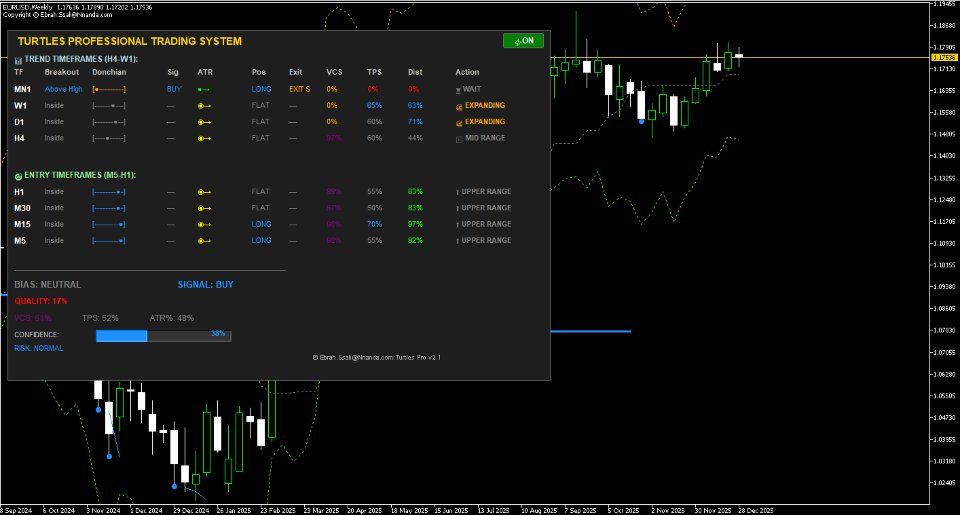960x515 pixels.
Task: Click the yellow ATR icon in M5 row
Action: (x=204, y=241)
